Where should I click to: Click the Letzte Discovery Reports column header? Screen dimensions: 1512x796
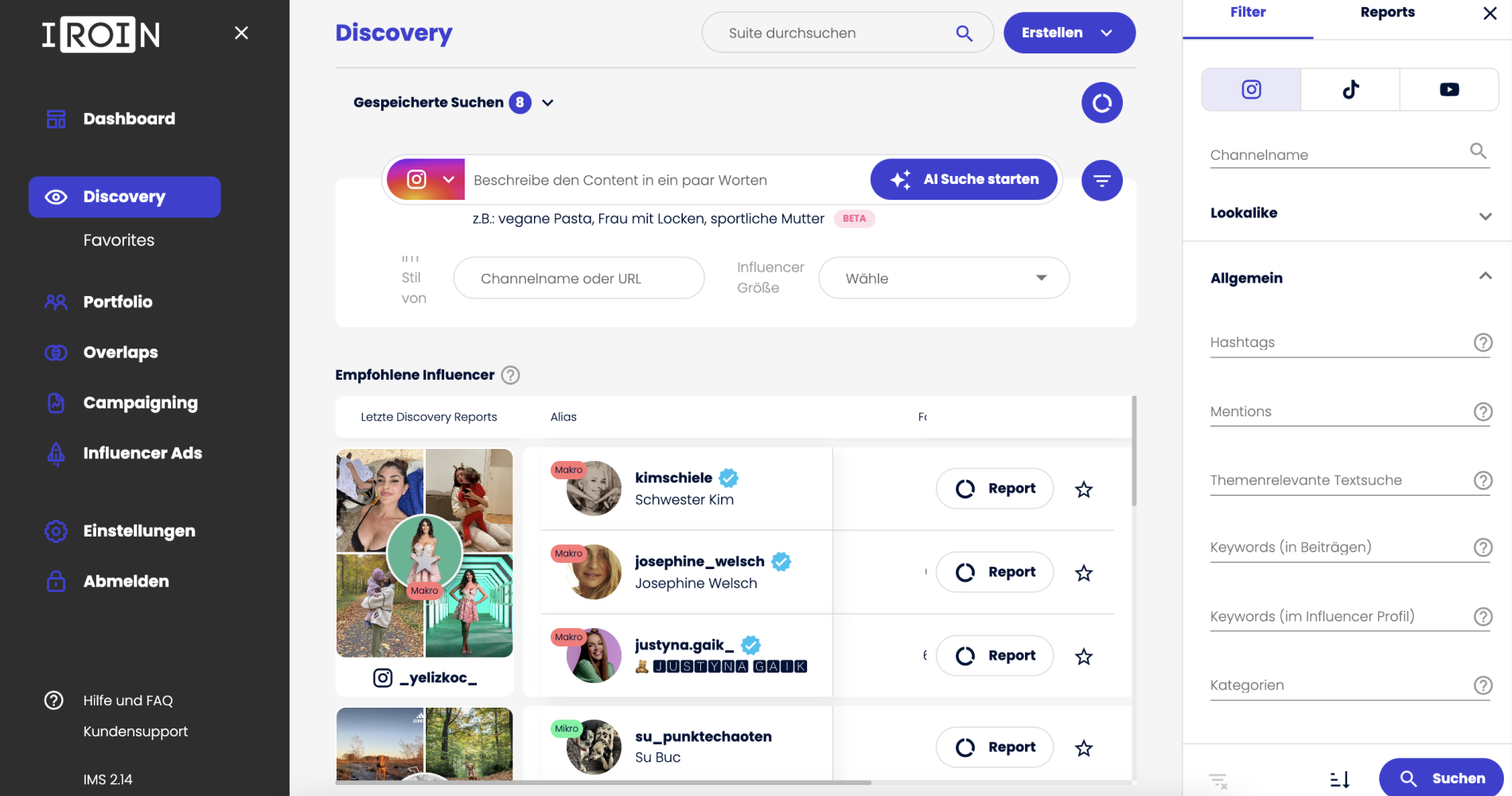pyautogui.click(x=429, y=417)
